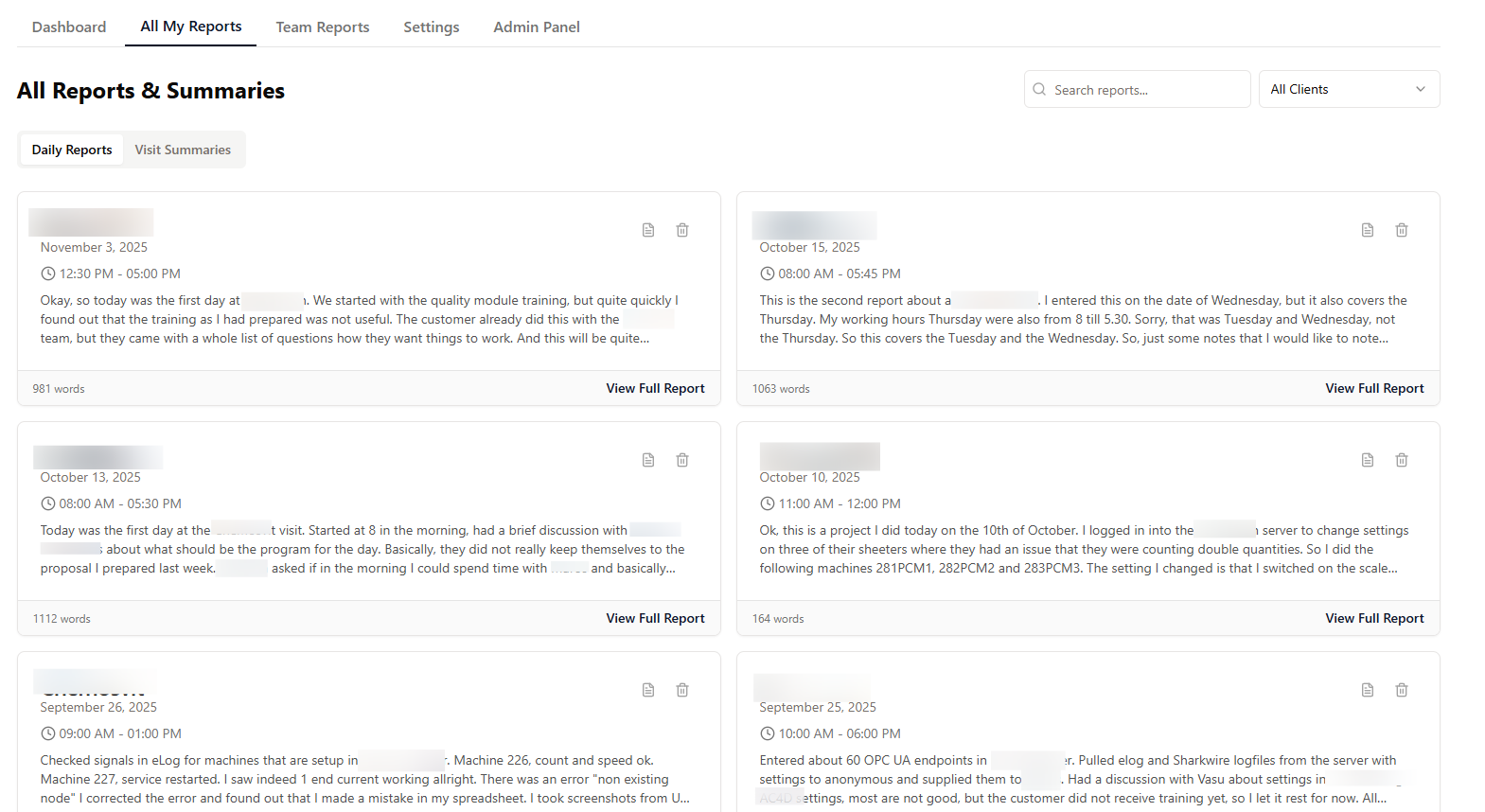Screen dimensions: 1485x812
Task: Click the October 10, 2025 date text
Action: pos(809,477)
